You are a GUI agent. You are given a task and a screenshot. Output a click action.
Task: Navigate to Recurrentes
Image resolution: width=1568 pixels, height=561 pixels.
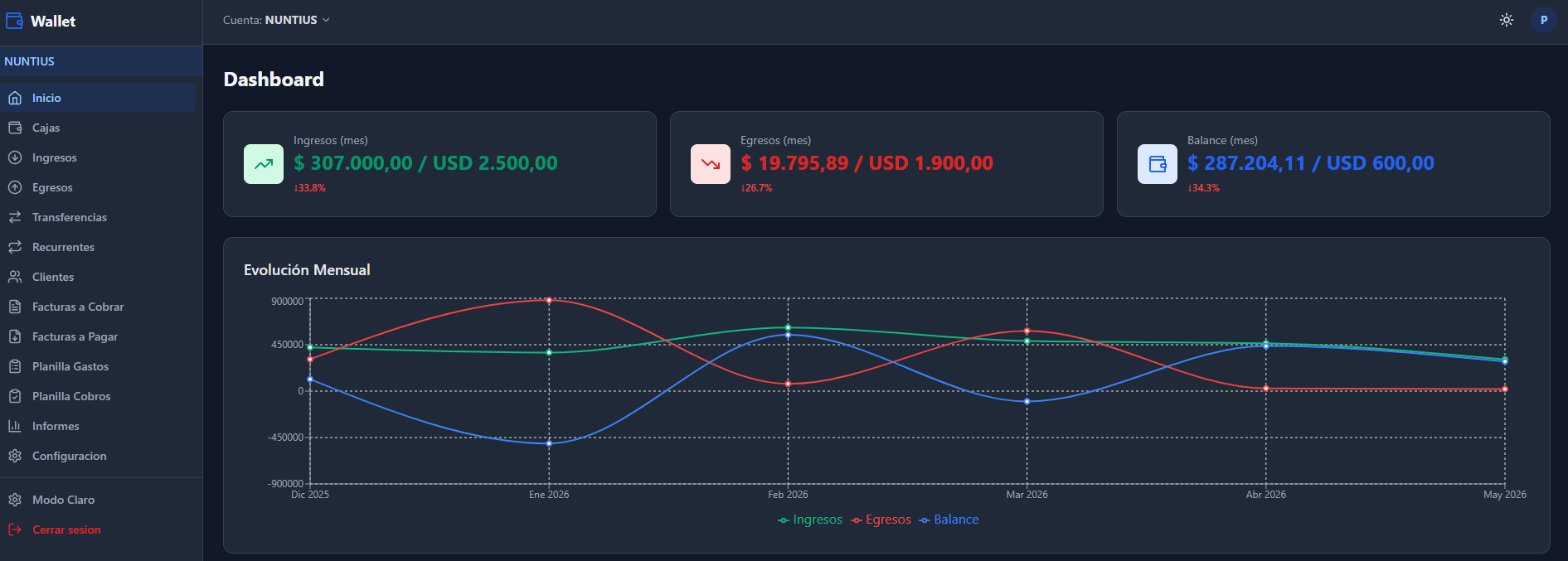[x=98, y=247]
